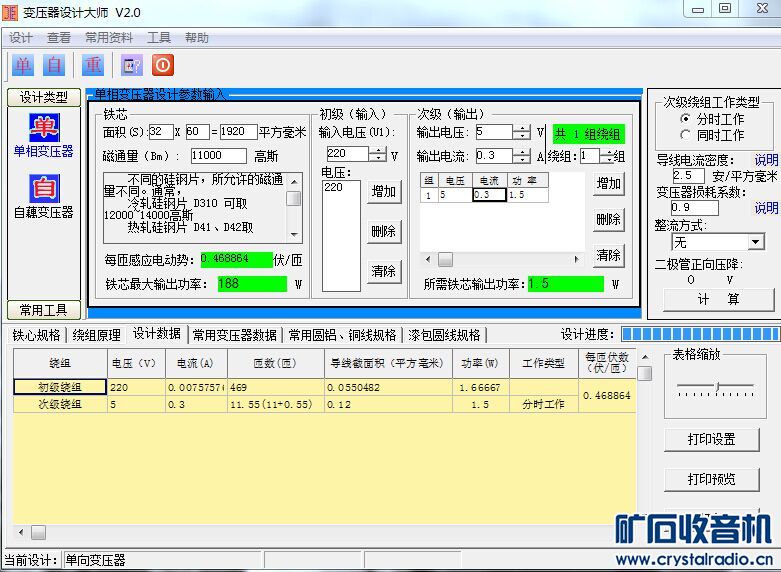Viewport: 781px width, 572px height.
Task: Select the 初级绕组 table row header
Action: [60, 387]
